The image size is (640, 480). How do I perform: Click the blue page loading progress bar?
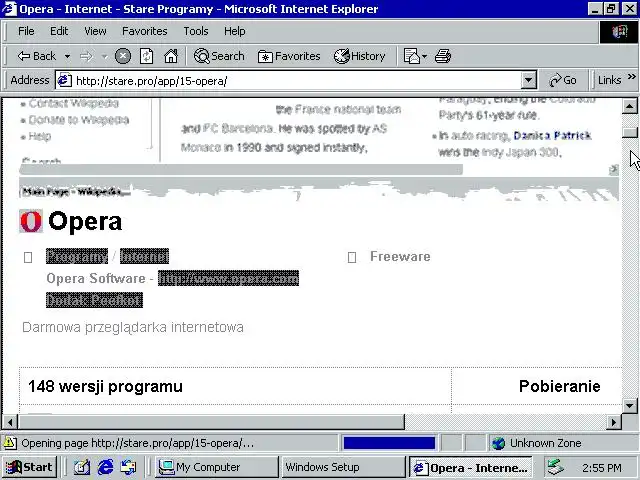click(389, 443)
